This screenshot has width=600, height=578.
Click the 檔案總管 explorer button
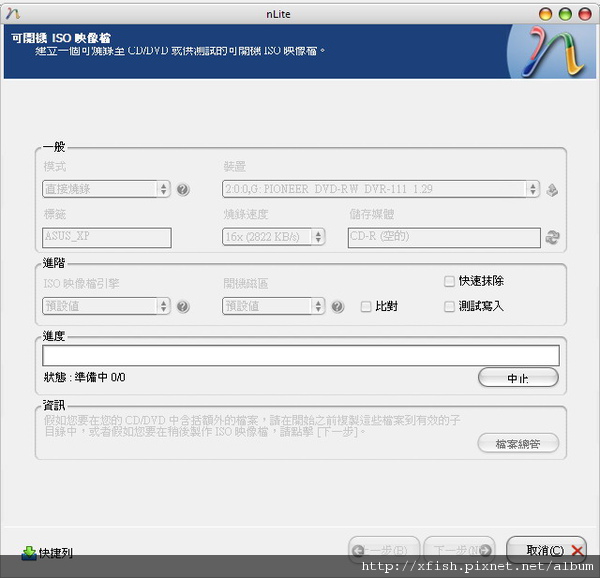tap(518, 443)
